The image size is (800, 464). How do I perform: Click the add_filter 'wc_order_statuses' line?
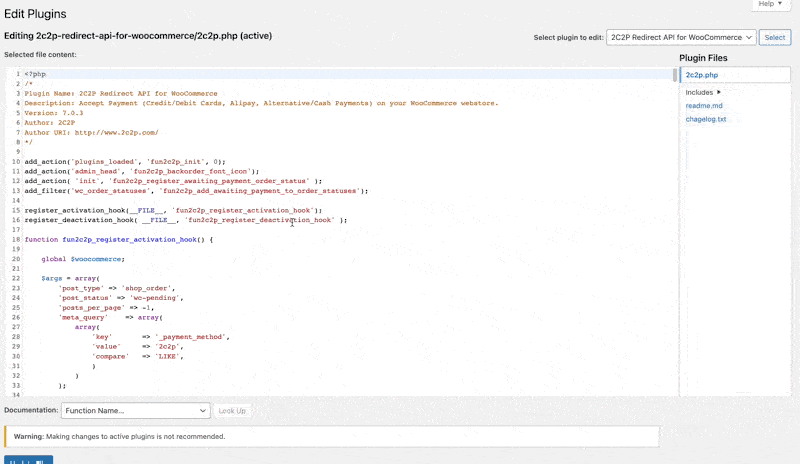196,190
